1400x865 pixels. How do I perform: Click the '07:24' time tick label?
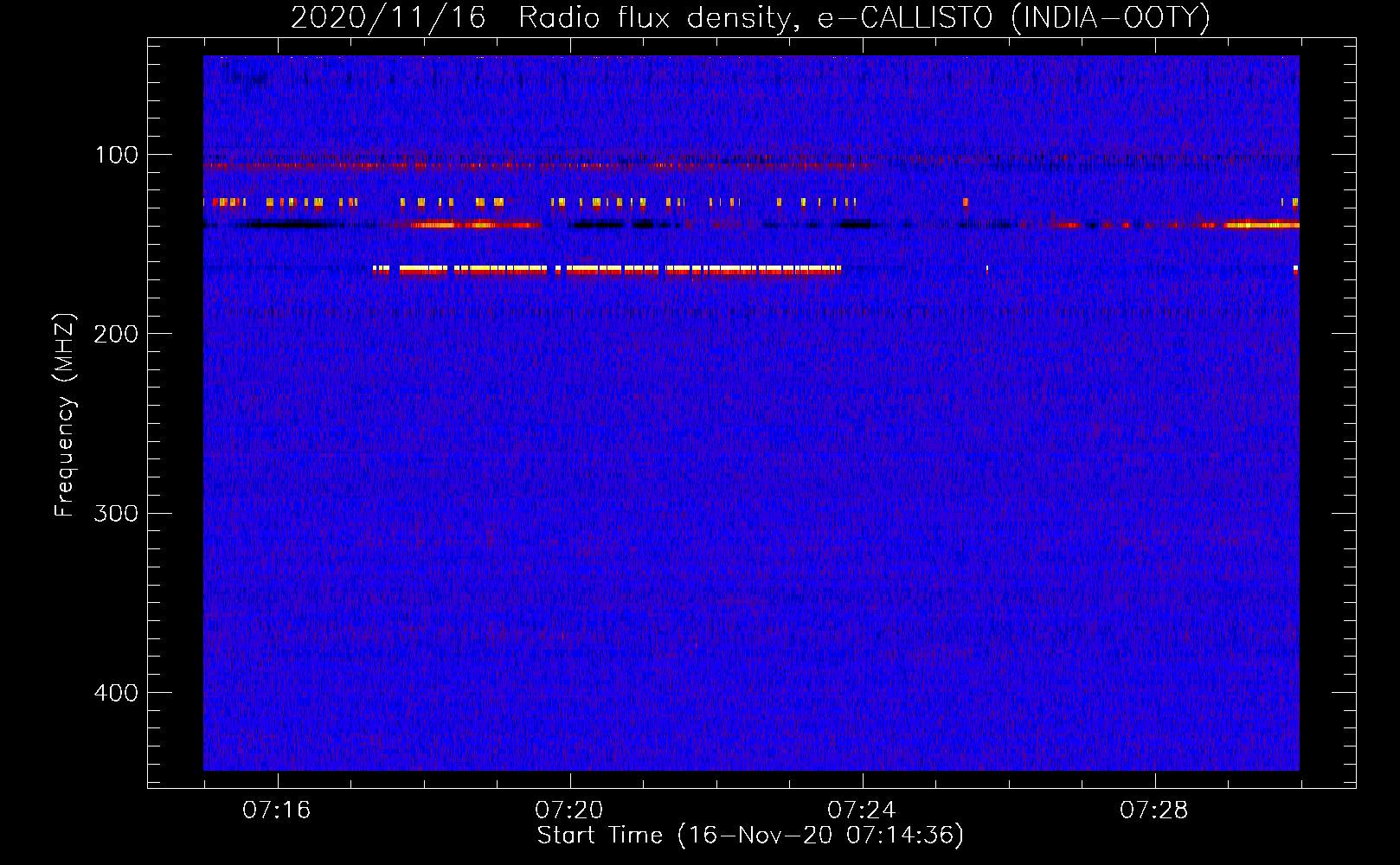point(861,811)
